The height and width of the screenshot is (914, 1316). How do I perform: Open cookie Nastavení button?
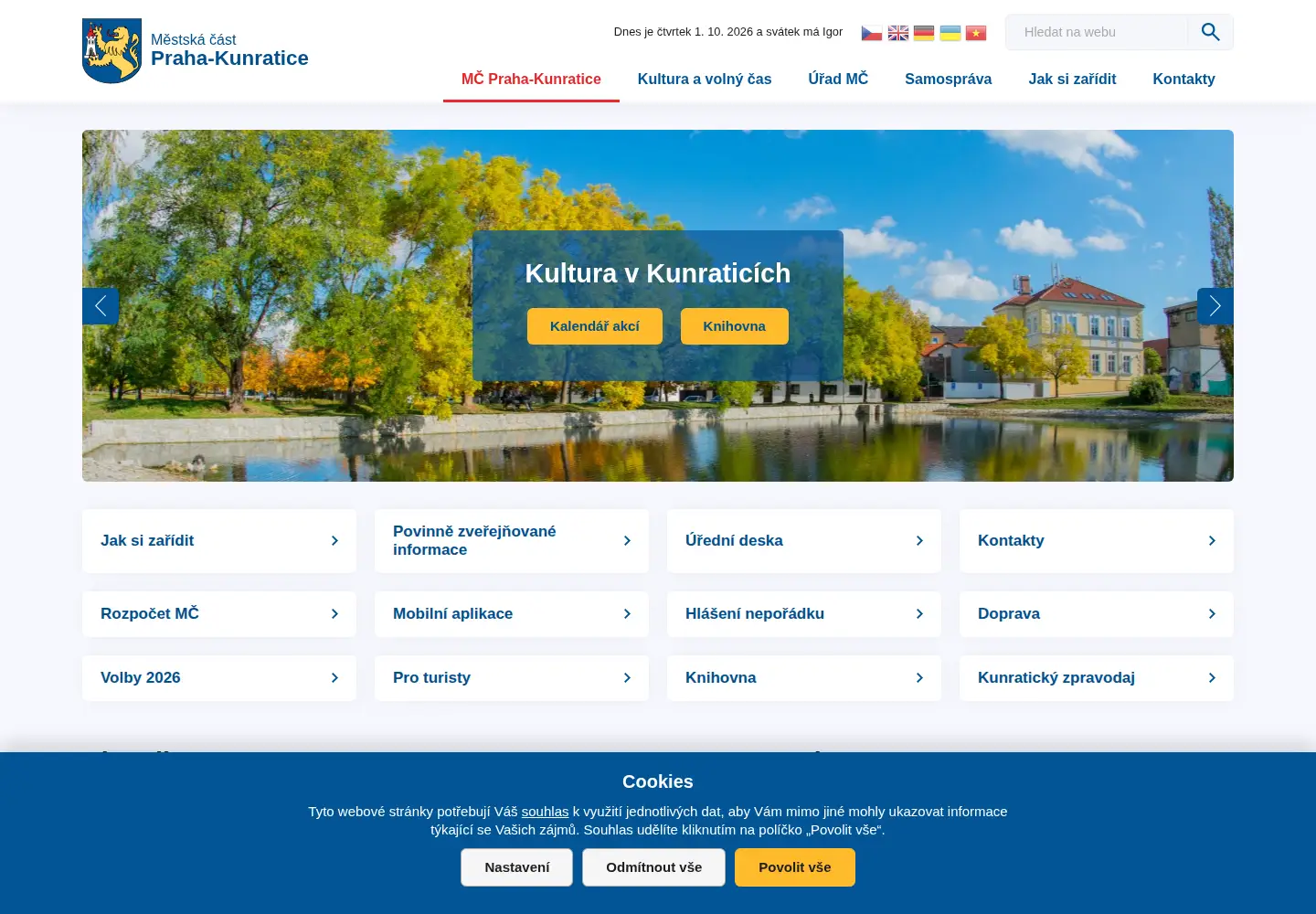click(516, 867)
